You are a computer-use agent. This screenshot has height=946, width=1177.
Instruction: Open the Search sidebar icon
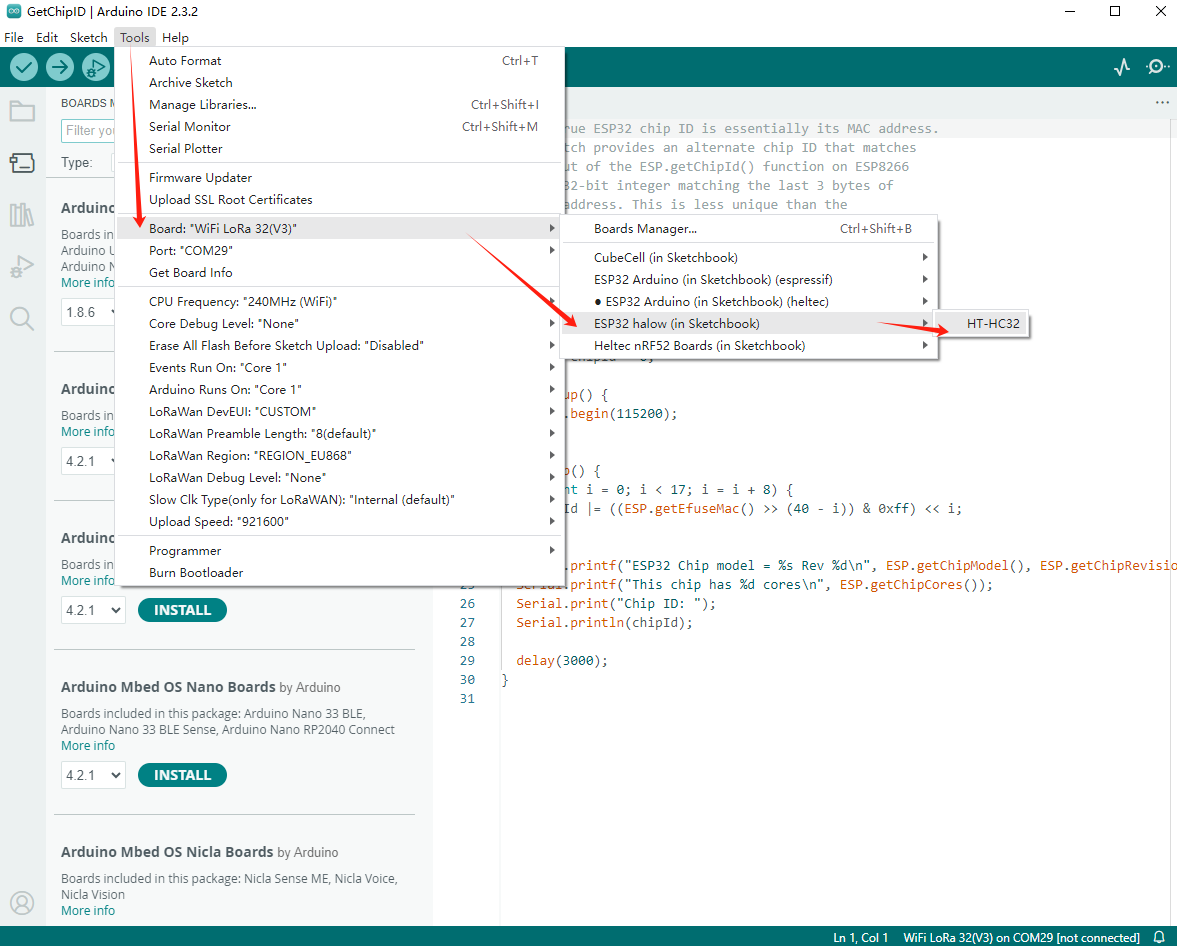[22, 319]
